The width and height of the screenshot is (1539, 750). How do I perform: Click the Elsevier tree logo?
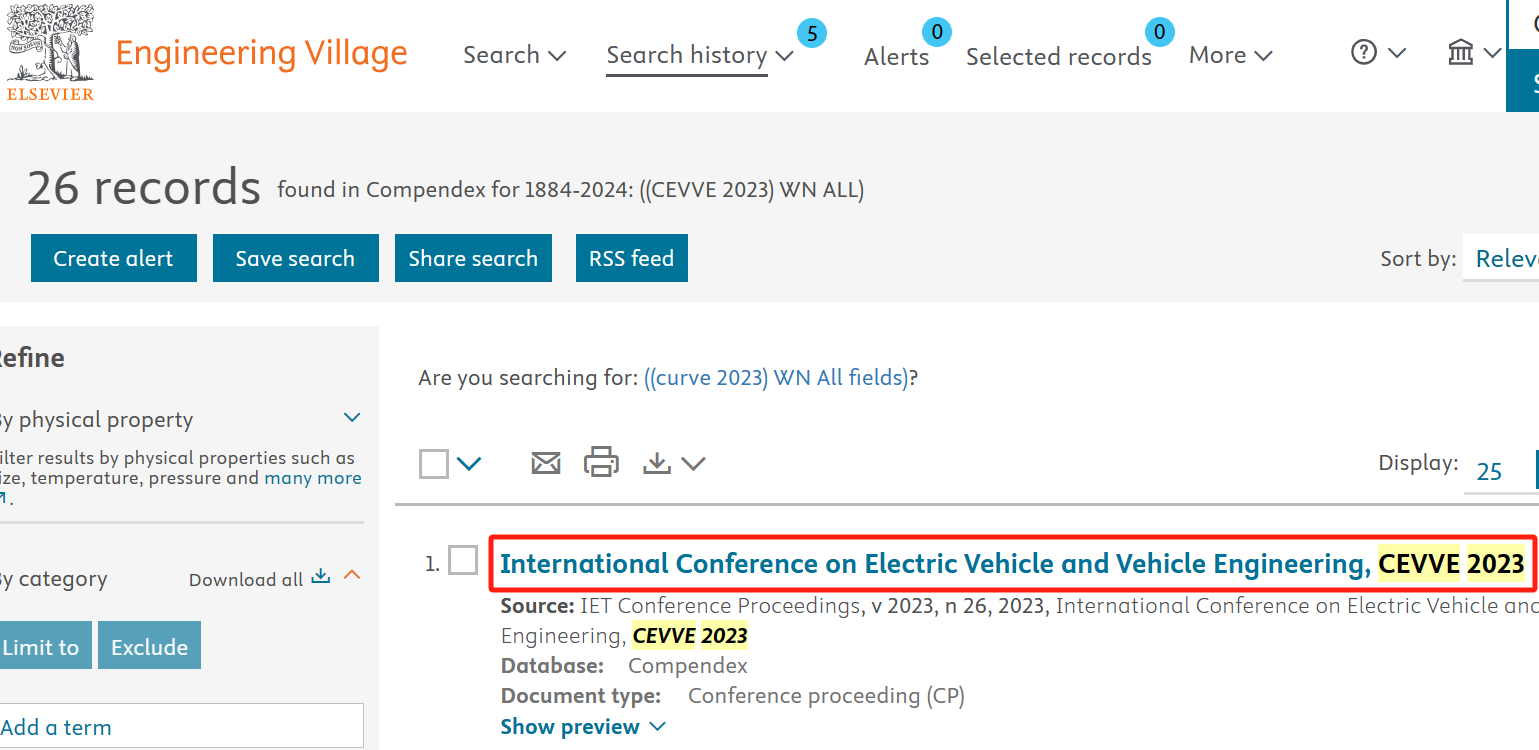(50, 45)
